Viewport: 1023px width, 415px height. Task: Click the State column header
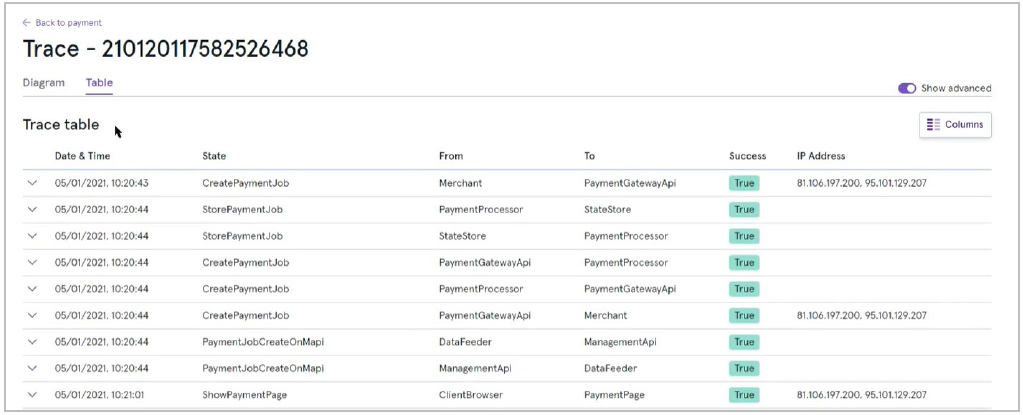[215, 156]
